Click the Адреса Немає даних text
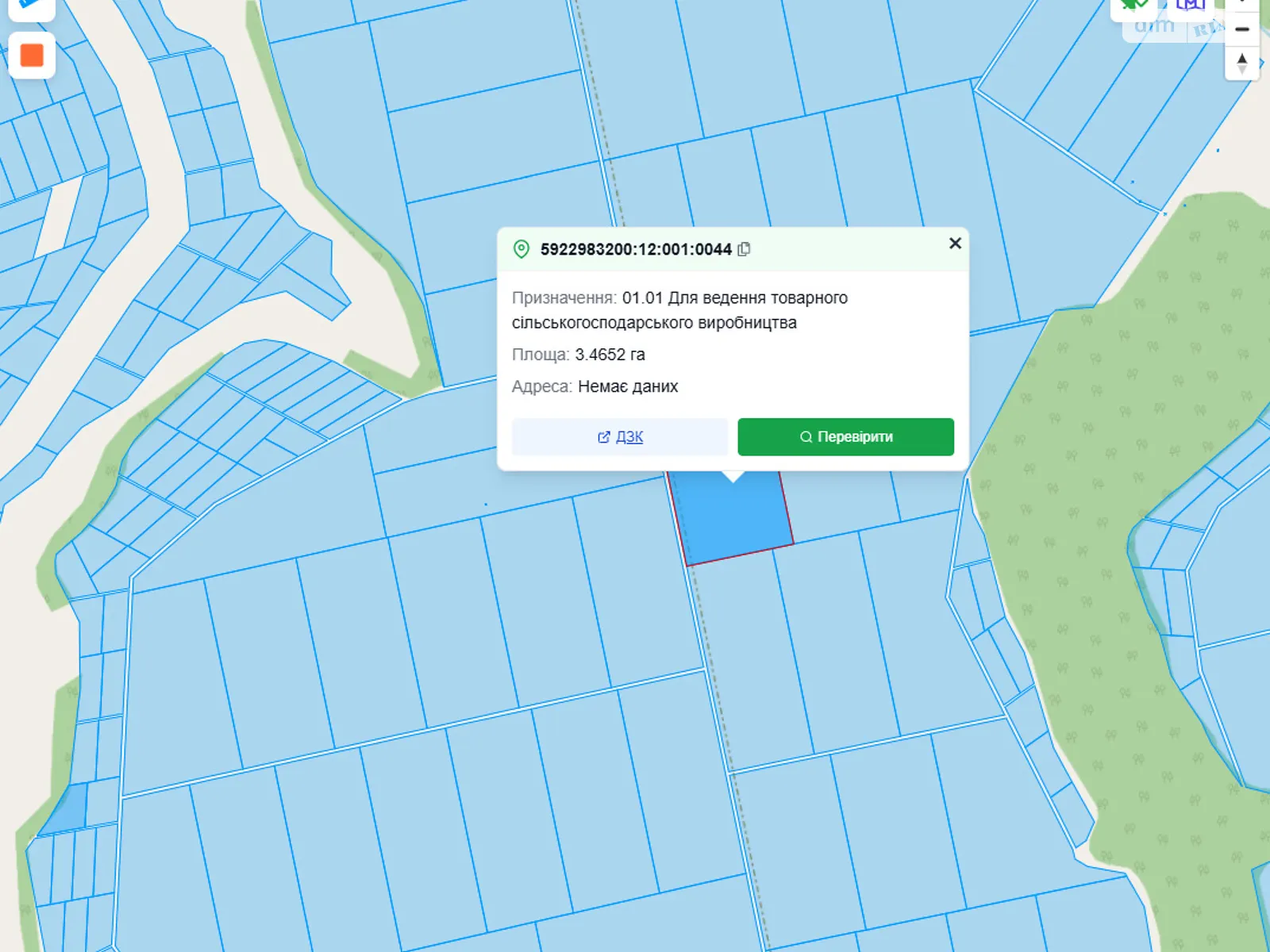The width and height of the screenshot is (1270, 952). click(627, 386)
